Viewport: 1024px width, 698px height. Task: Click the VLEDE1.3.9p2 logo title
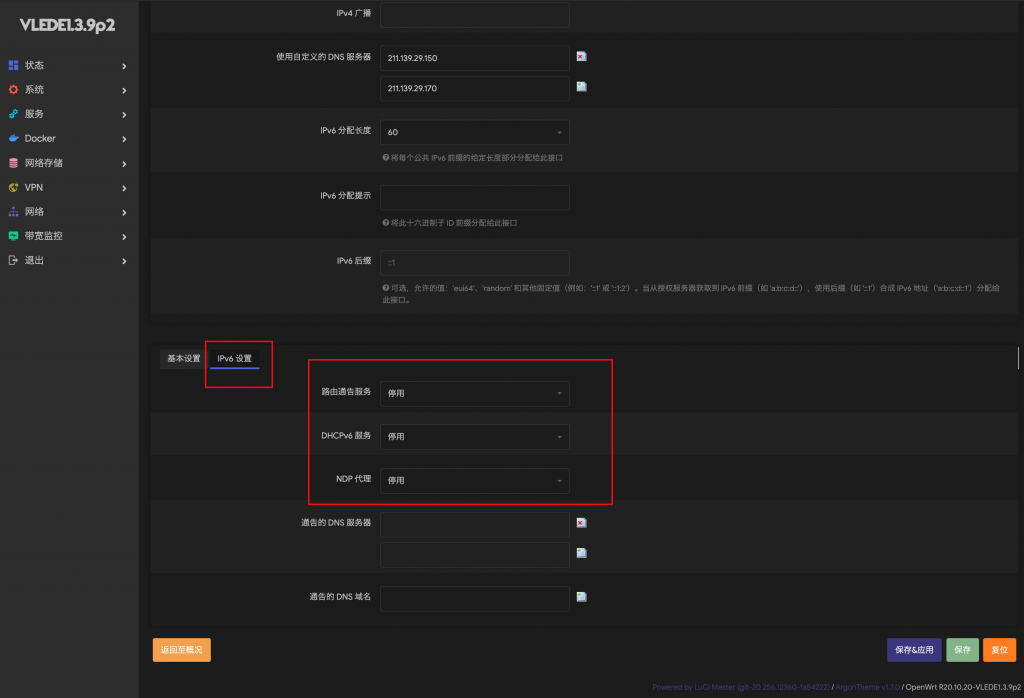[67, 25]
